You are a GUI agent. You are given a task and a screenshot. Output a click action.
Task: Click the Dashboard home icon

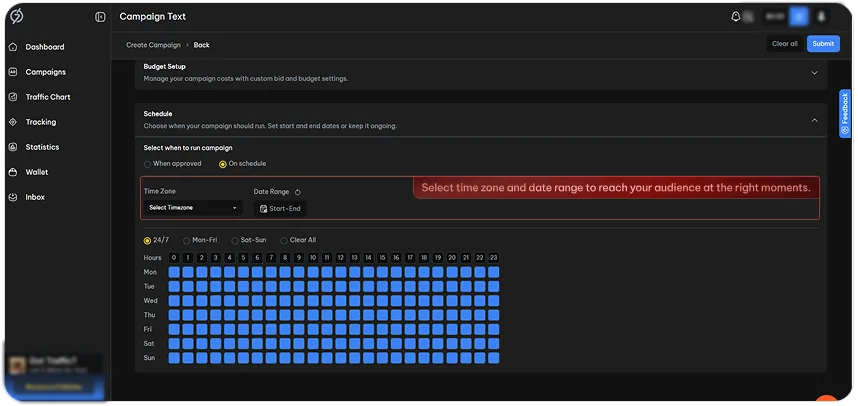[14, 47]
